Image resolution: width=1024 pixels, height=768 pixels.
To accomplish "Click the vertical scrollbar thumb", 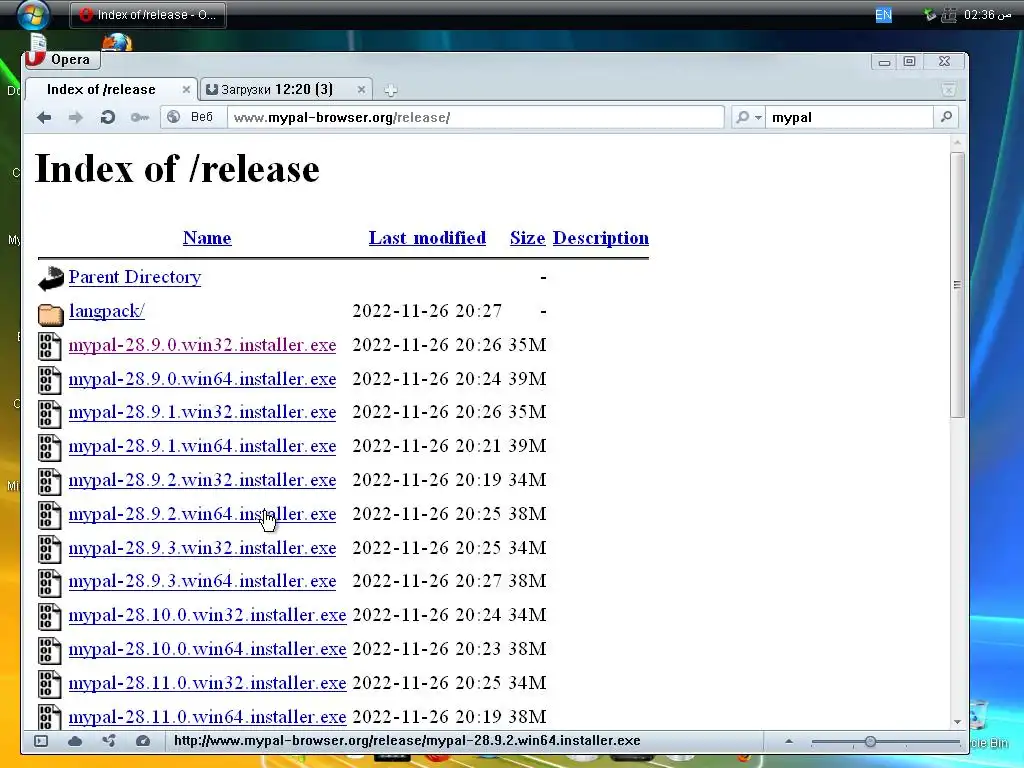I will pos(957,285).
